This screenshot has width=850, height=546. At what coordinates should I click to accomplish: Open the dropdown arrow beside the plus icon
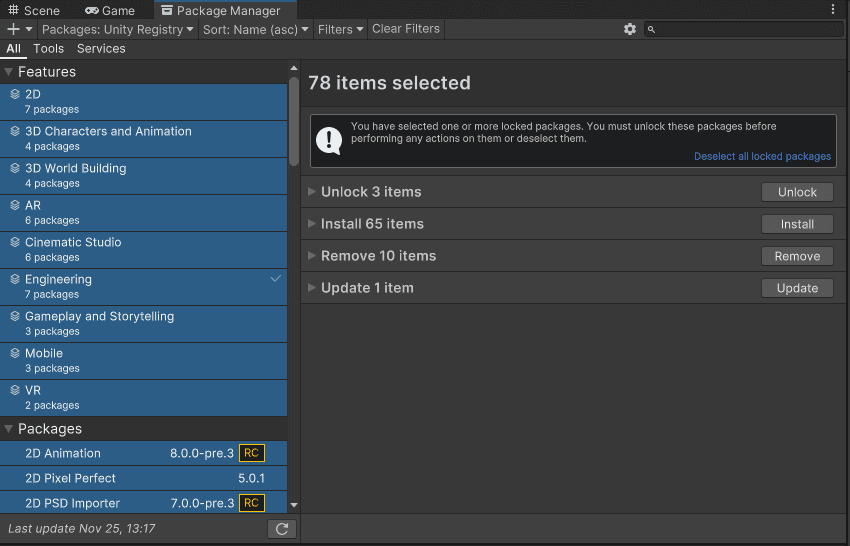[x=29, y=29]
